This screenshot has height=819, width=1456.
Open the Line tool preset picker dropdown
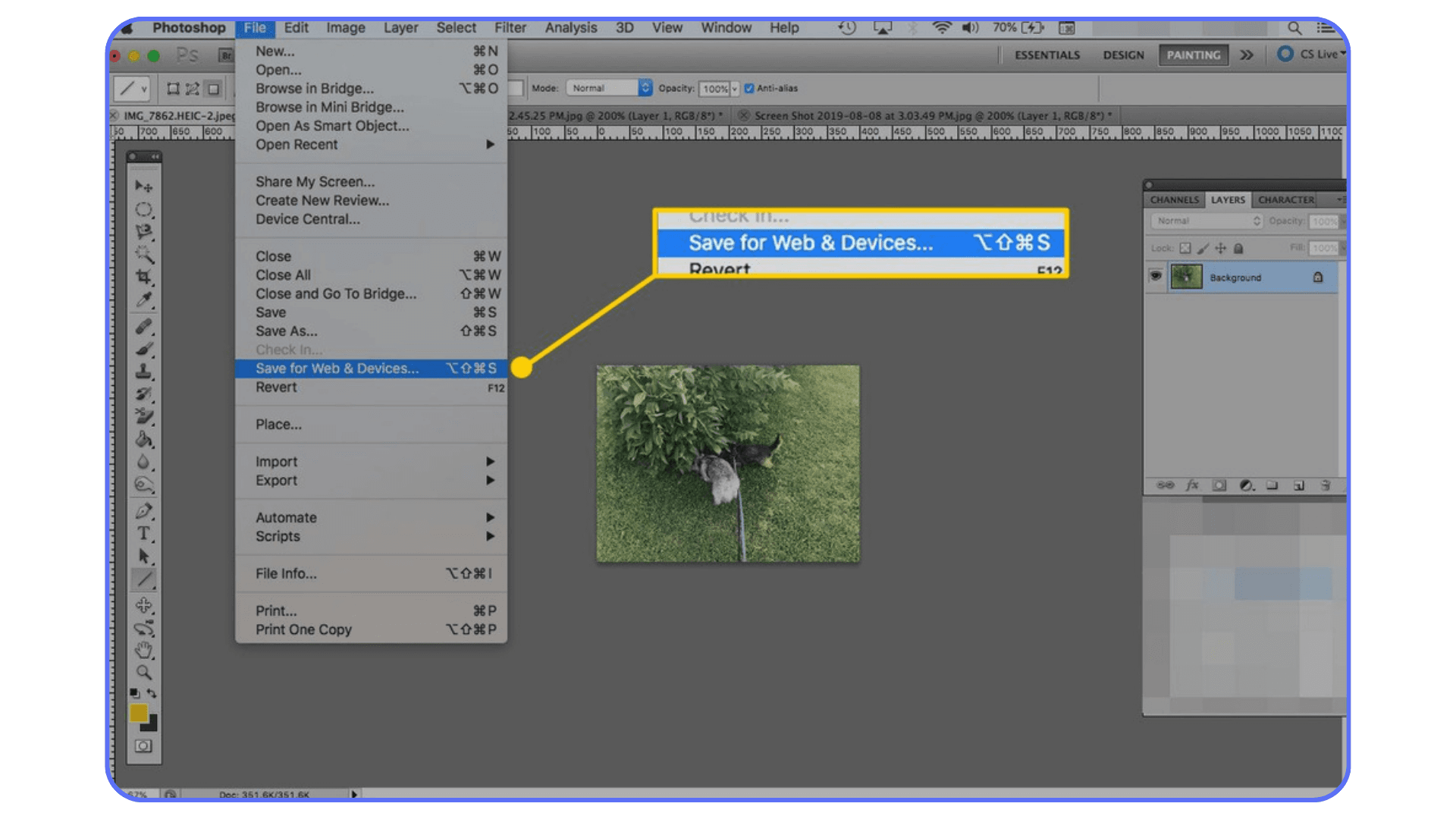(132, 89)
